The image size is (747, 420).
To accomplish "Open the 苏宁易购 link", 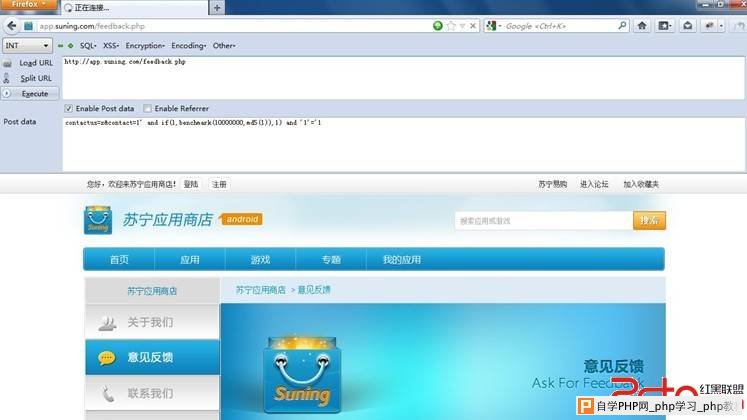I will tap(553, 184).
